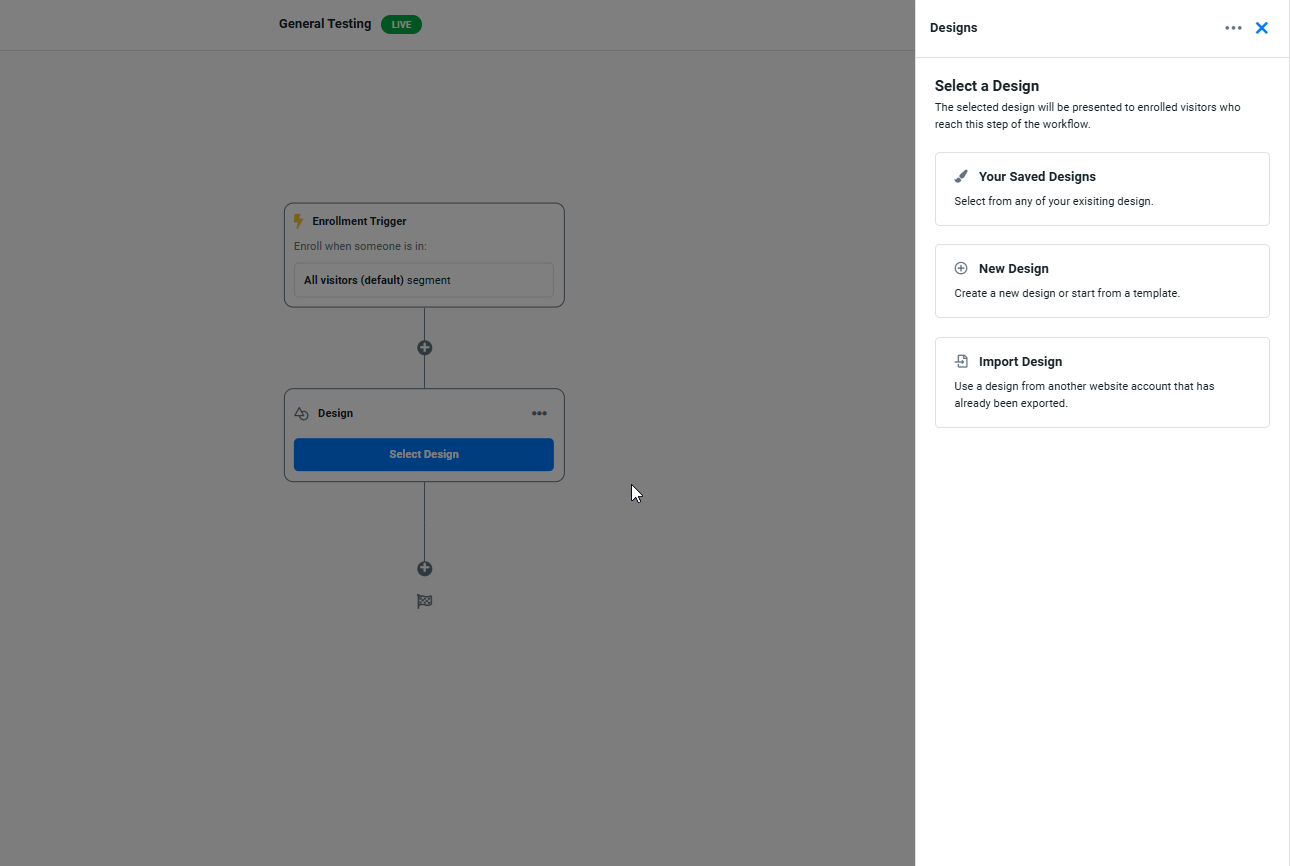1290x866 pixels.
Task: Click the Enrollment Trigger lightning bolt icon
Action: [x=298, y=221]
